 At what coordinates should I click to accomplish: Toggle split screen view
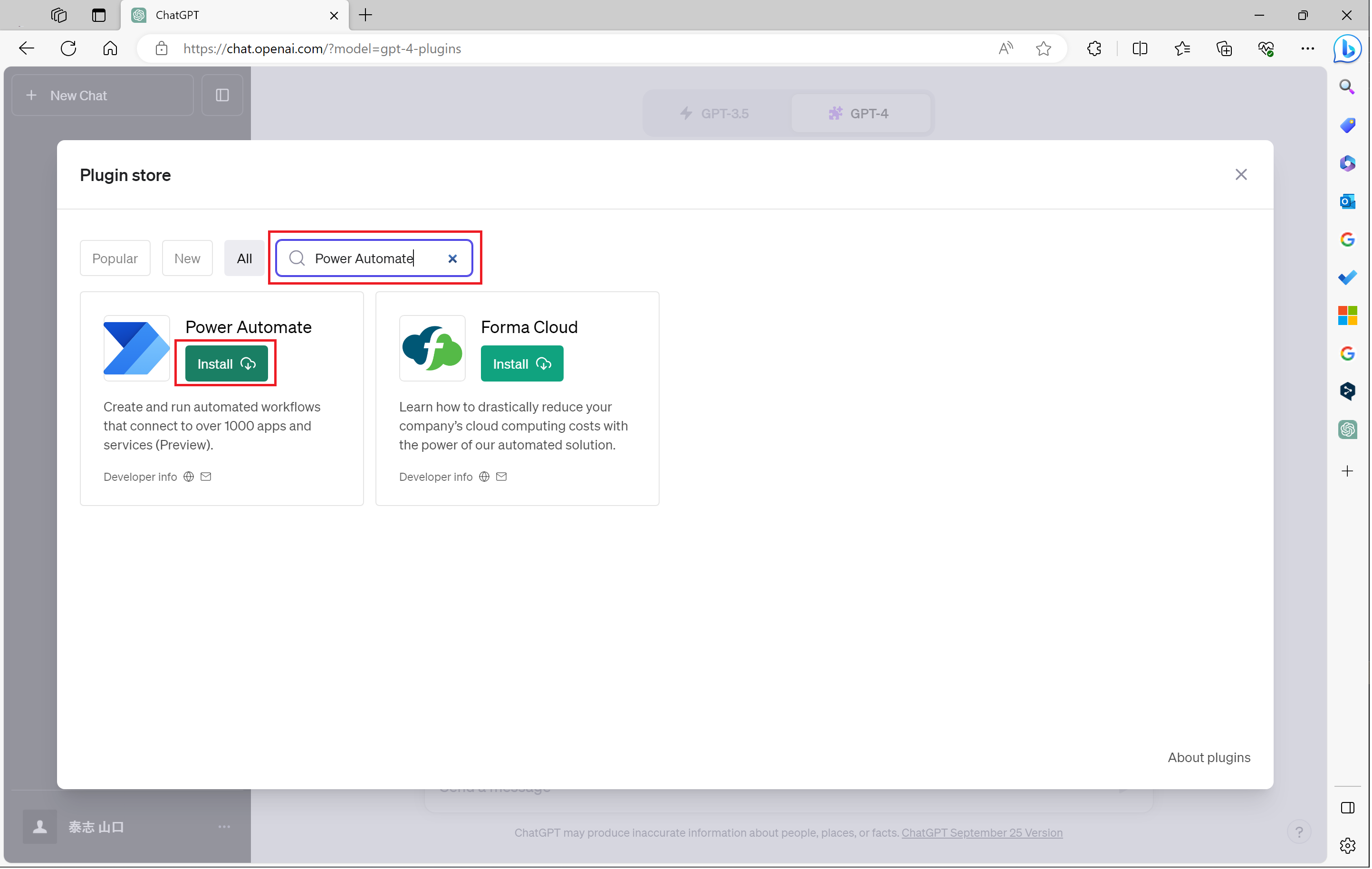[1140, 48]
